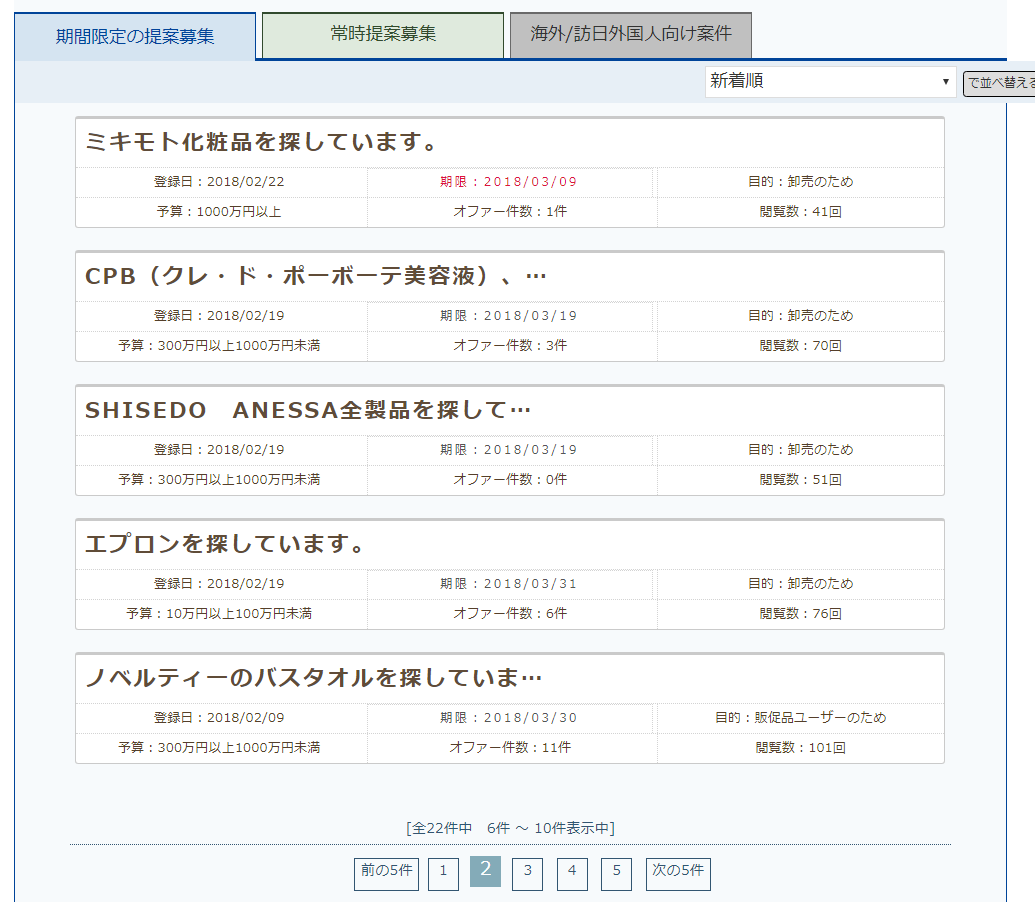Click 期限:2018/03/30 cell

pyautogui.click(x=509, y=718)
